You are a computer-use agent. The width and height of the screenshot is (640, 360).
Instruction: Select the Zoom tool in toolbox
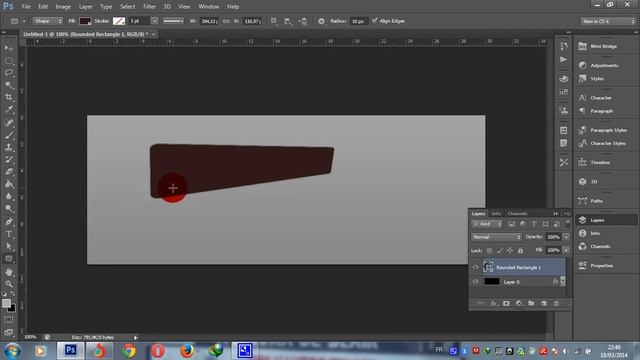(x=9, y=284)
